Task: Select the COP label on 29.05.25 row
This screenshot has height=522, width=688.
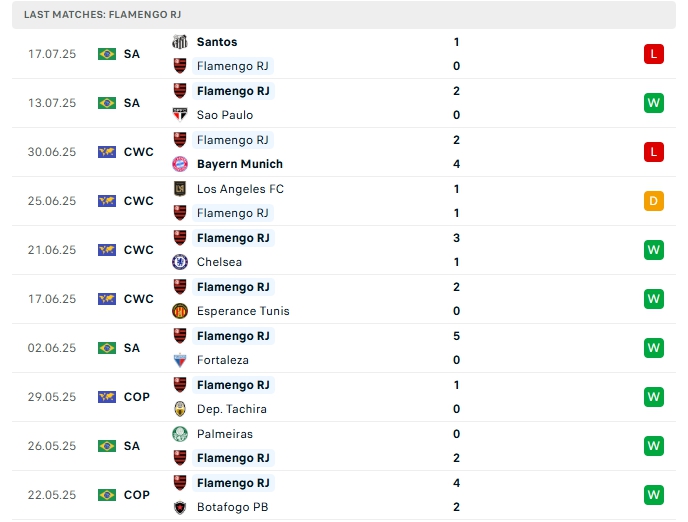Action: tap(137, 397)
